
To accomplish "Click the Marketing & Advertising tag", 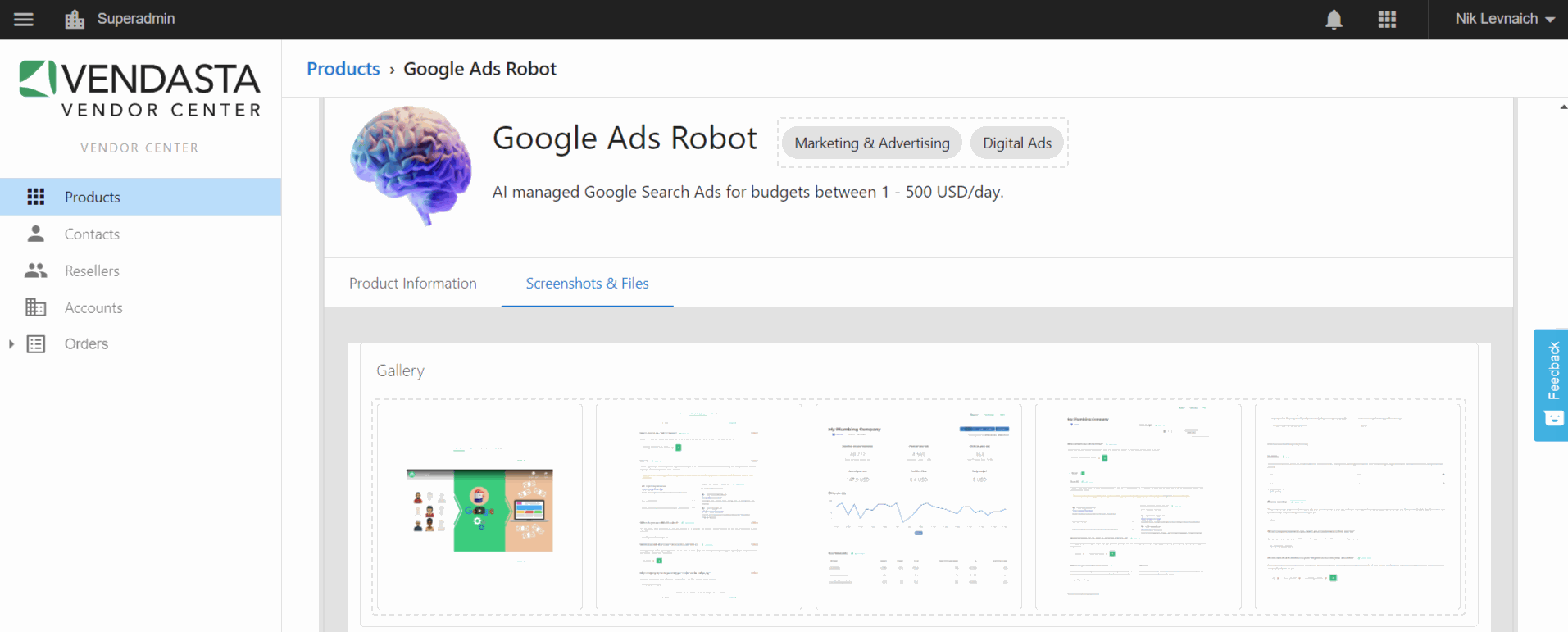I will 872,143.
